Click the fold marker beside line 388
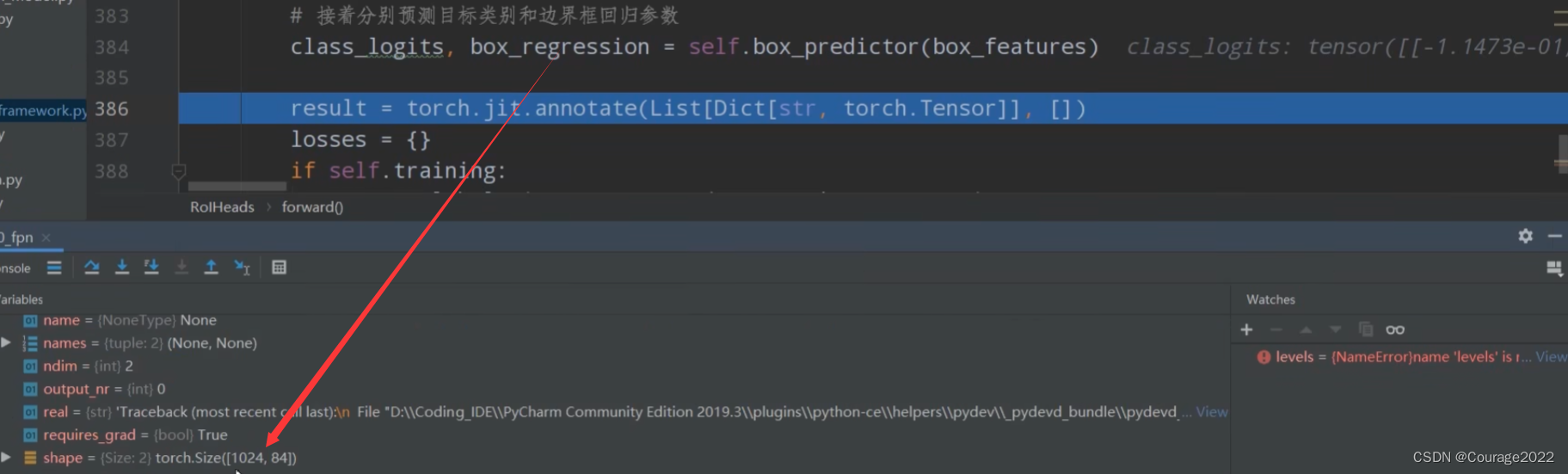 pyautogui.click(x=178, y=171)
